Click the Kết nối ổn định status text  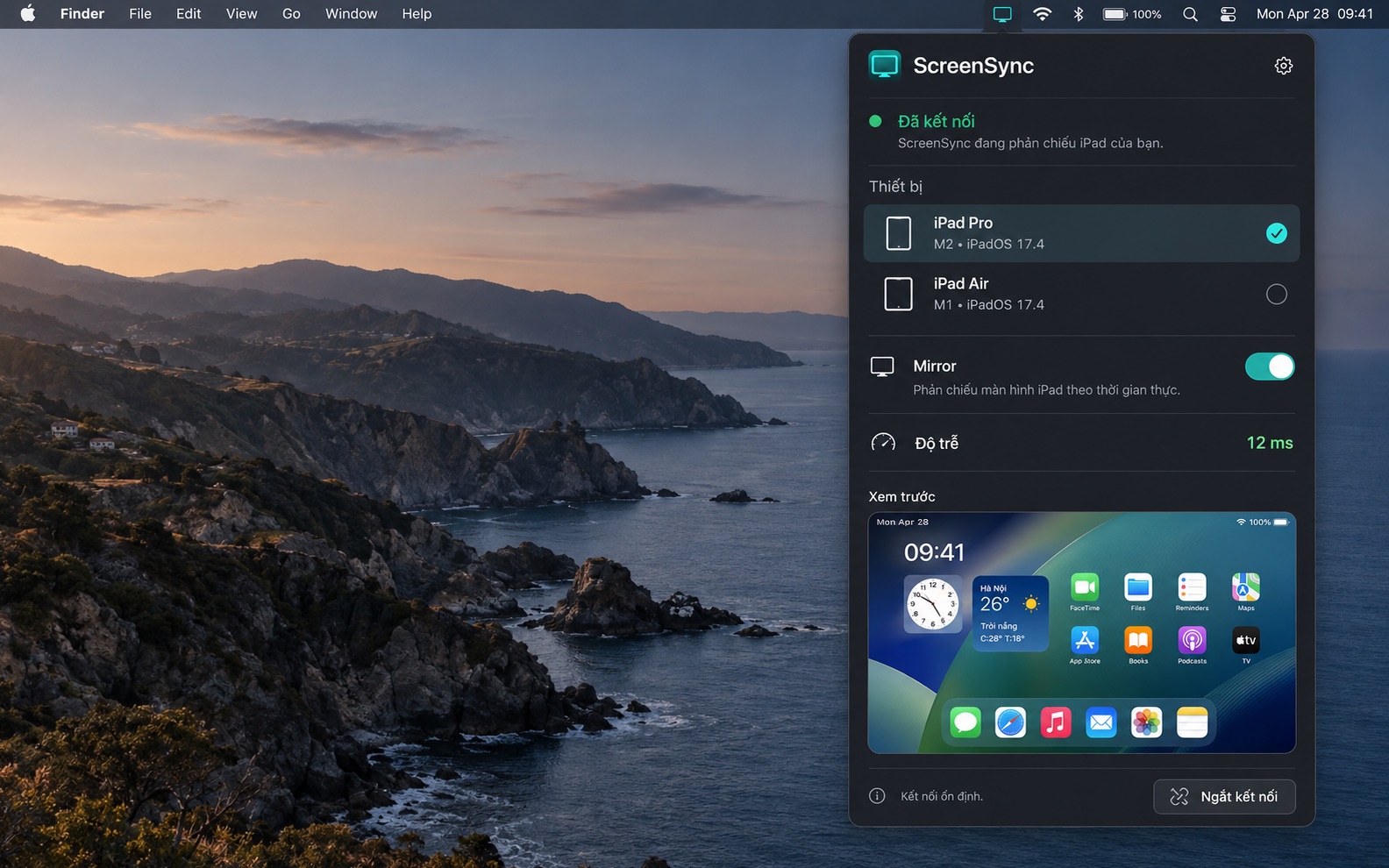(942, 796)
